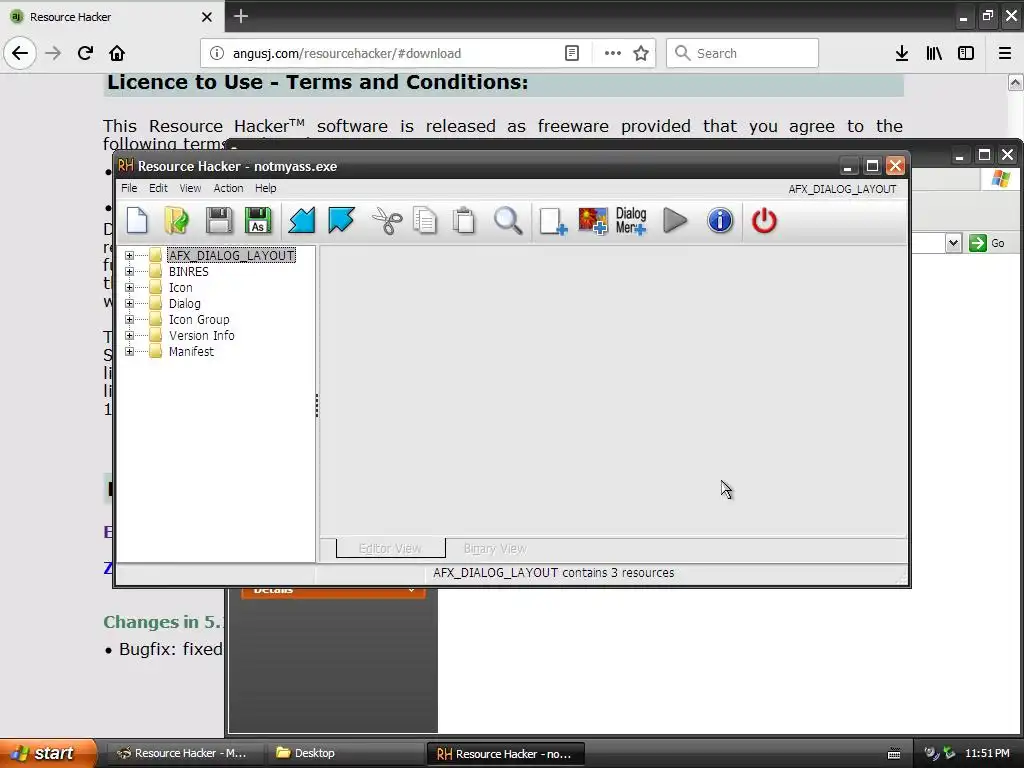Click the Copy pages icon

point(425,220)
